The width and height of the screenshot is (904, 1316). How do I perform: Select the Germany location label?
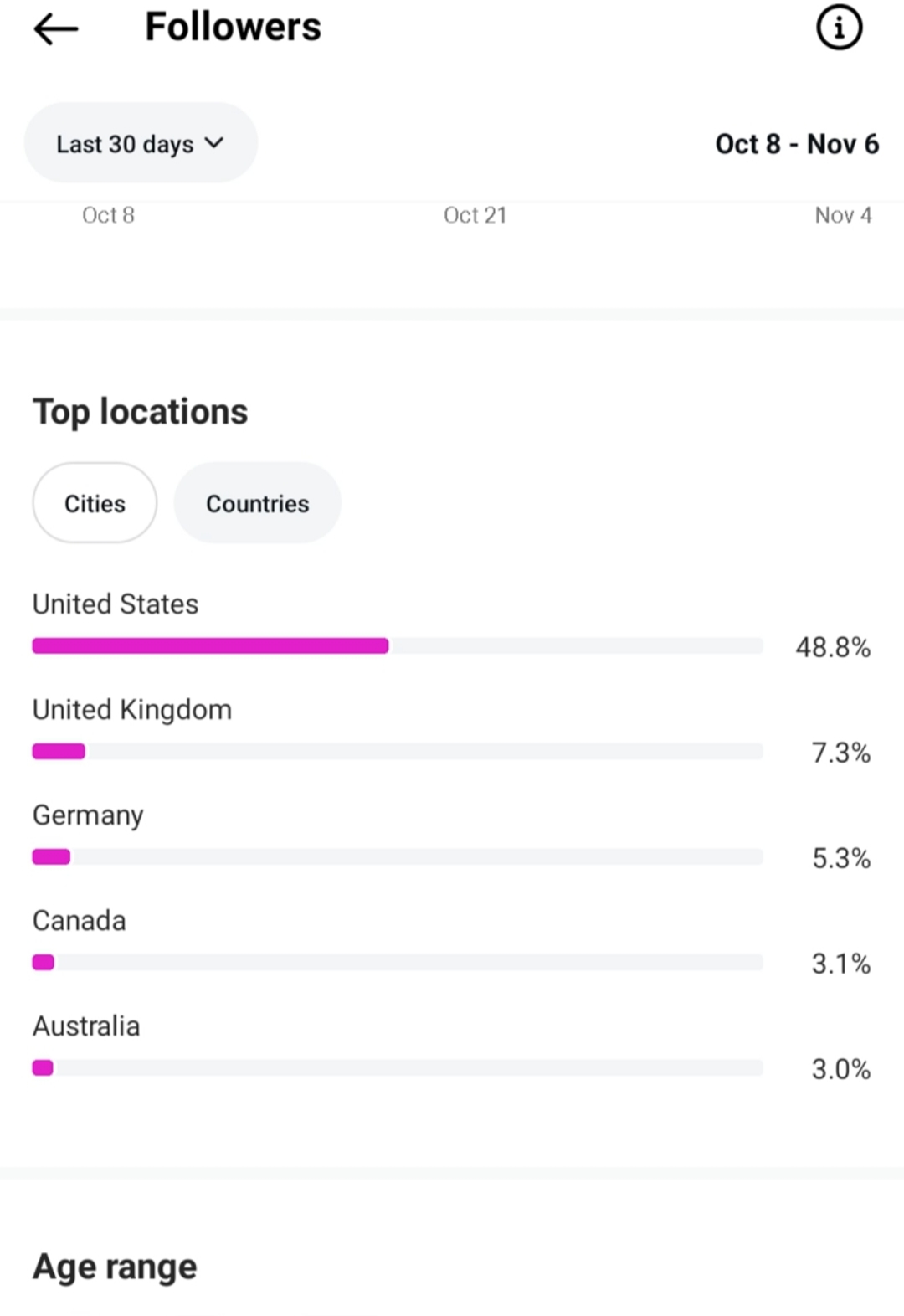click(88, 815)
